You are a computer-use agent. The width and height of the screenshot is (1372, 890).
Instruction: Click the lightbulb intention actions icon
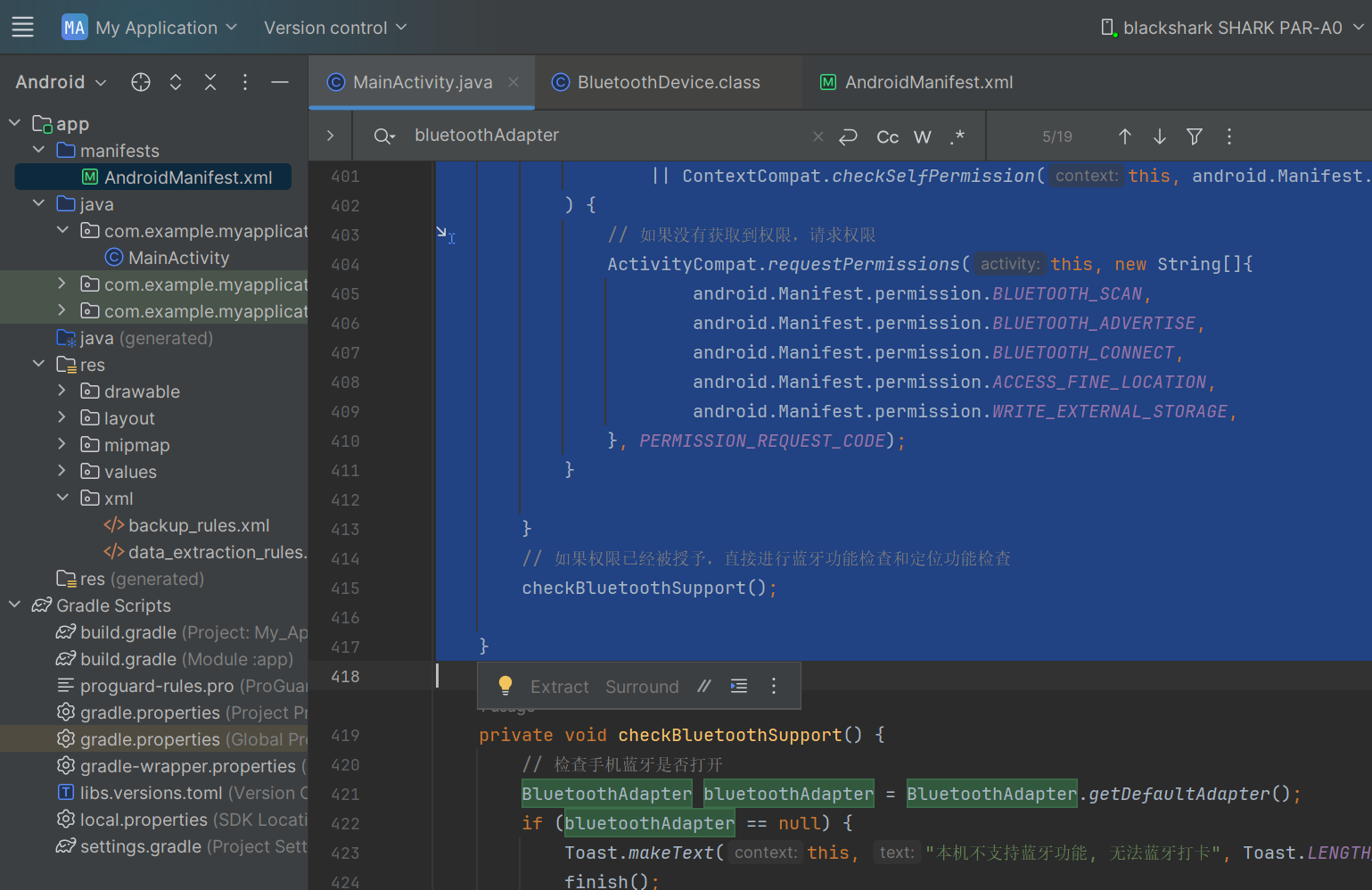[x=505, y=686]
